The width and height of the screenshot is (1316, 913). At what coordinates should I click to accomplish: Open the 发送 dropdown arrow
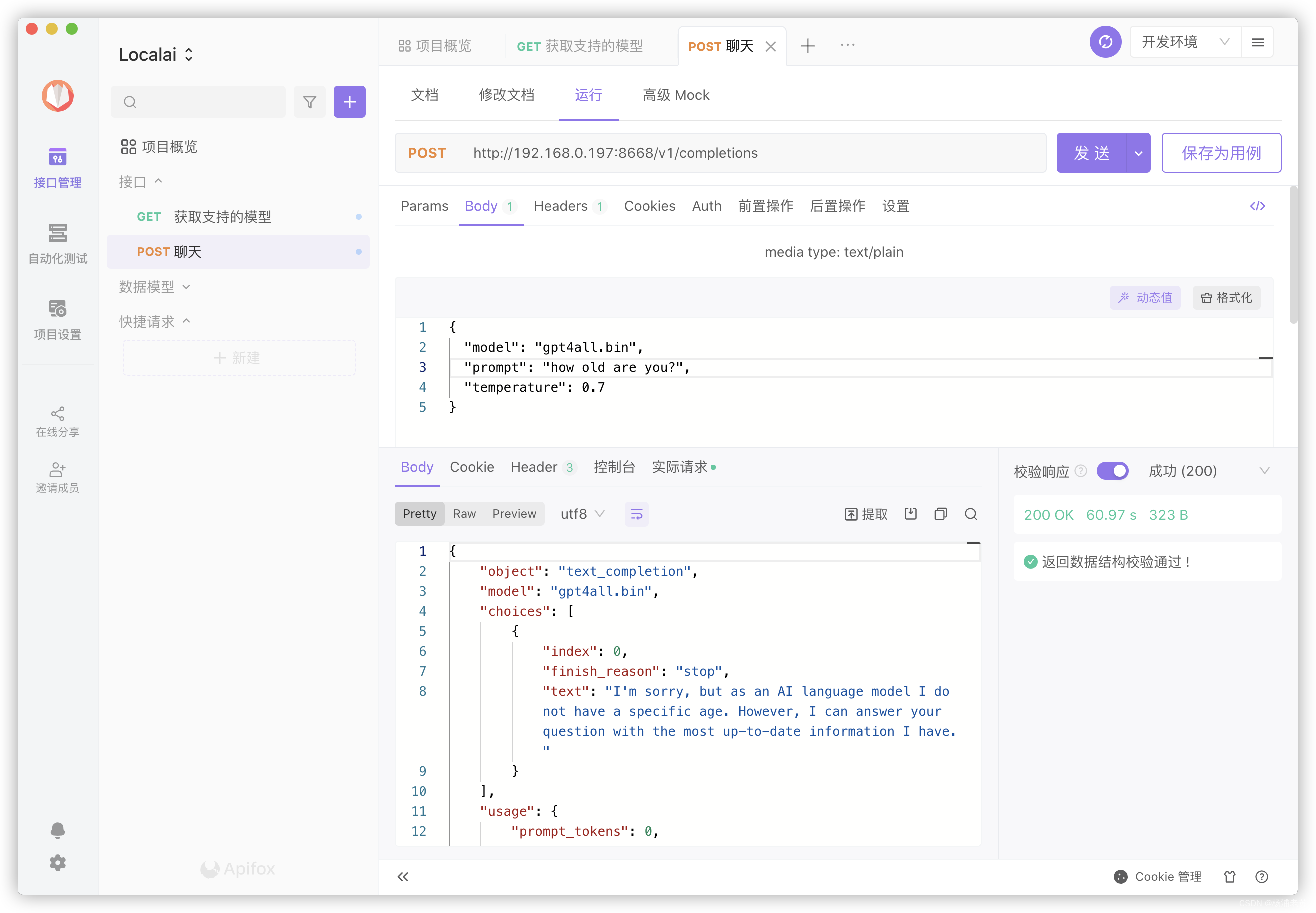[1138, 153]
